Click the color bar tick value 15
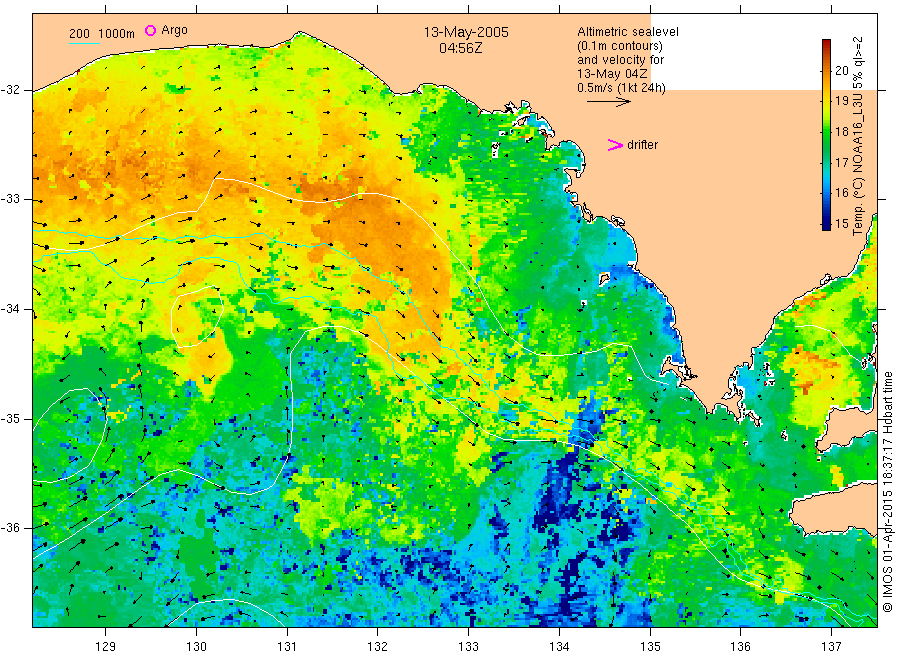Screen dimensions: 900x660 (x=841, y=224)
